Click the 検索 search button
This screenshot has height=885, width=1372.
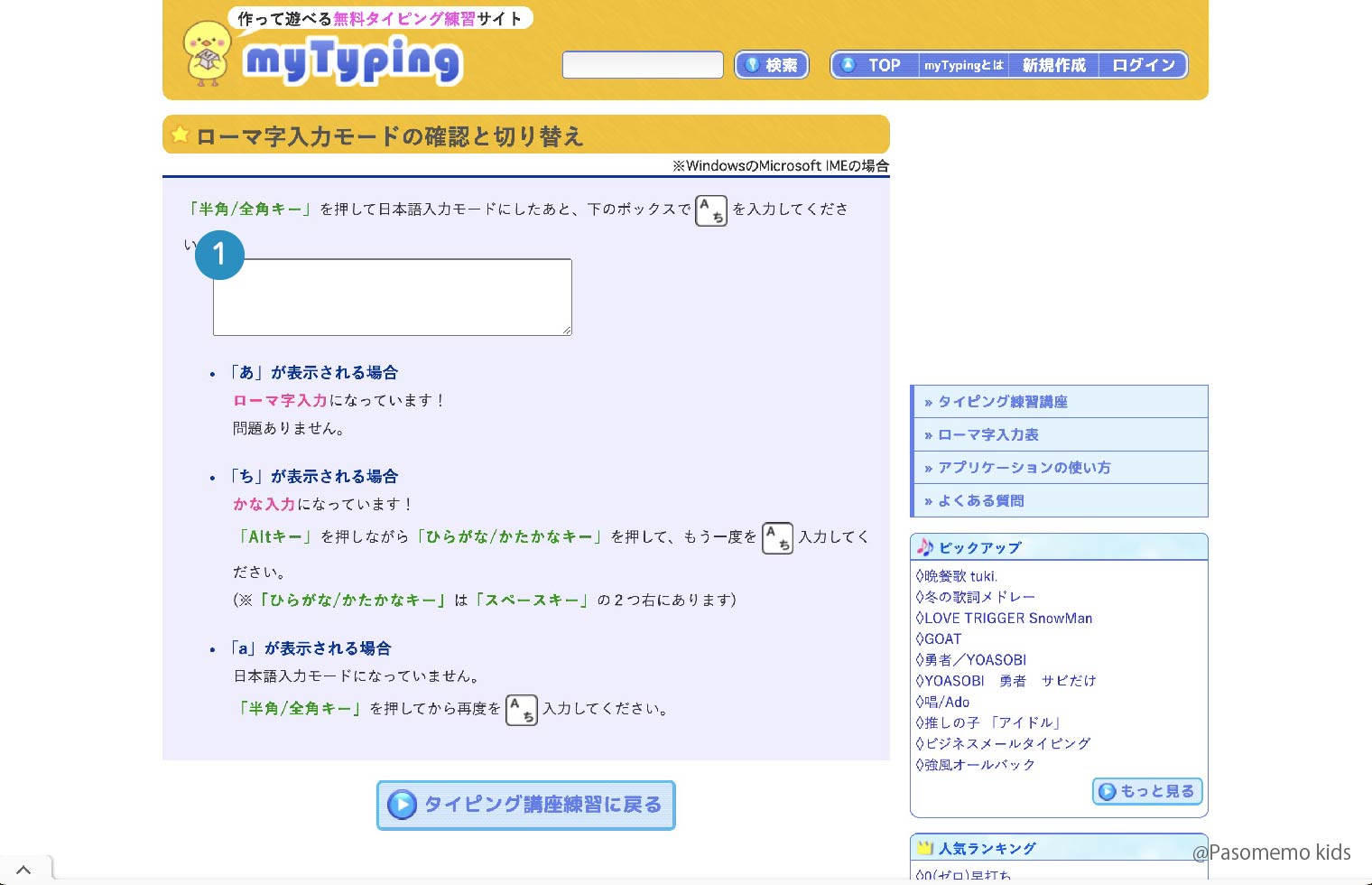tap(772, 65)
